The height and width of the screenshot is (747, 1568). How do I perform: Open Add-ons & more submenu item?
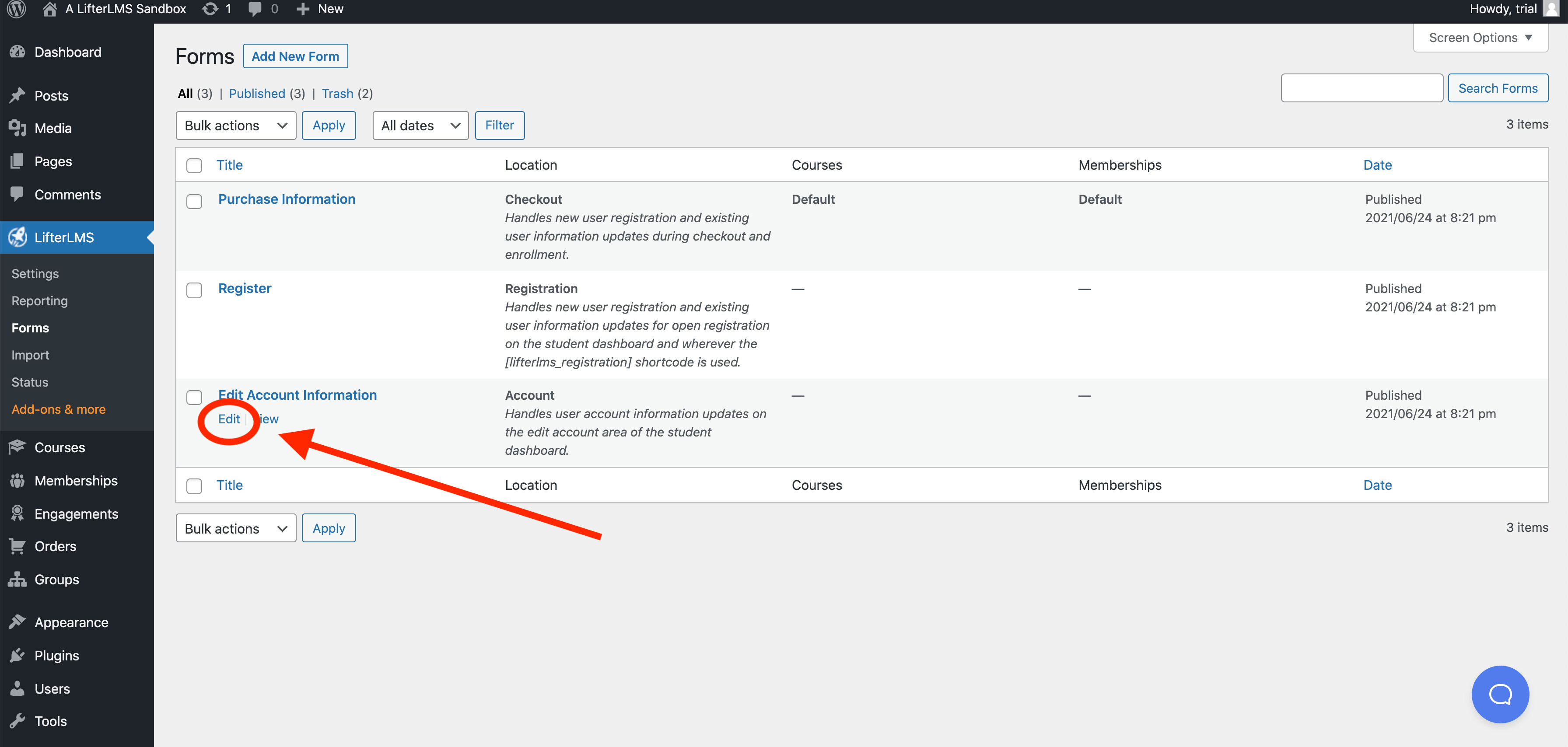pos(59,409)
